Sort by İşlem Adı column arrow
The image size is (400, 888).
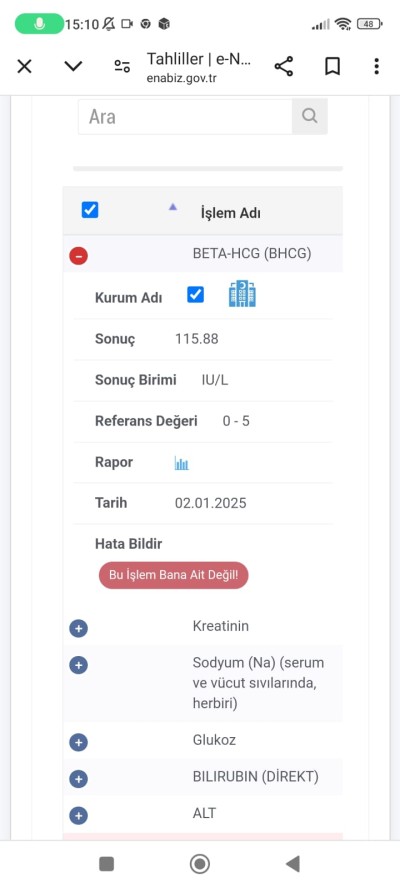pyautogui.click(x=173, y=207)
